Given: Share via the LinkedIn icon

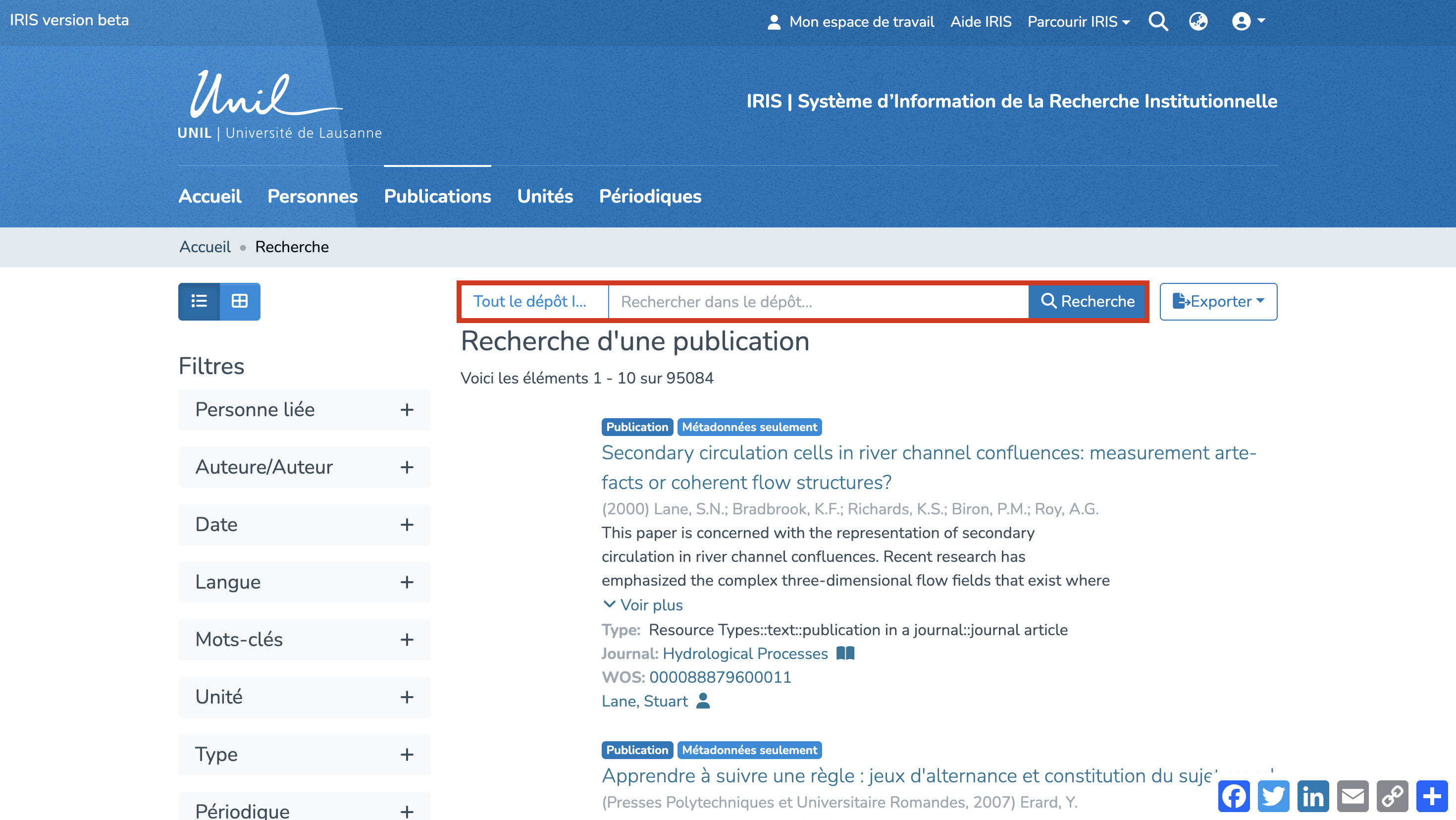Looking at the screenshot, I should tap(1312, 796).
